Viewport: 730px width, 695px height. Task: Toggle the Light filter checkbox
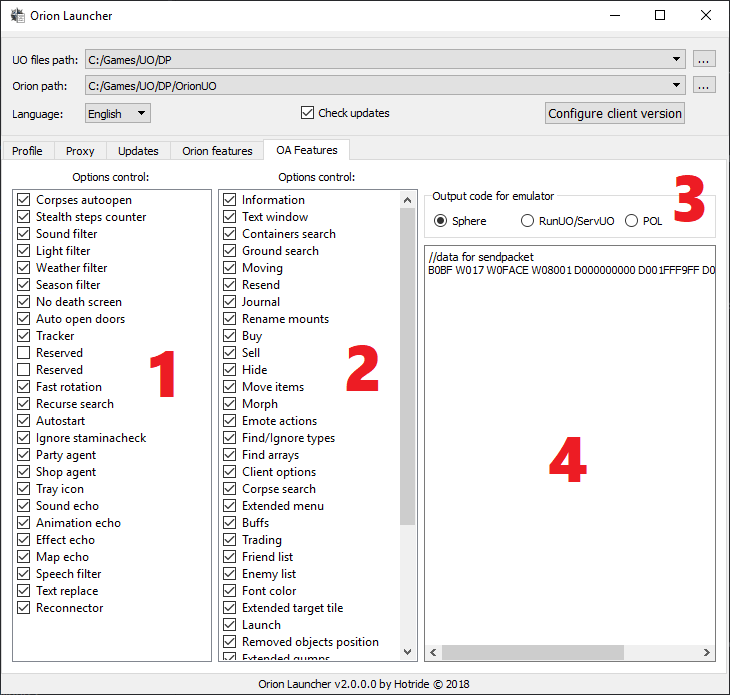(24, 250)
